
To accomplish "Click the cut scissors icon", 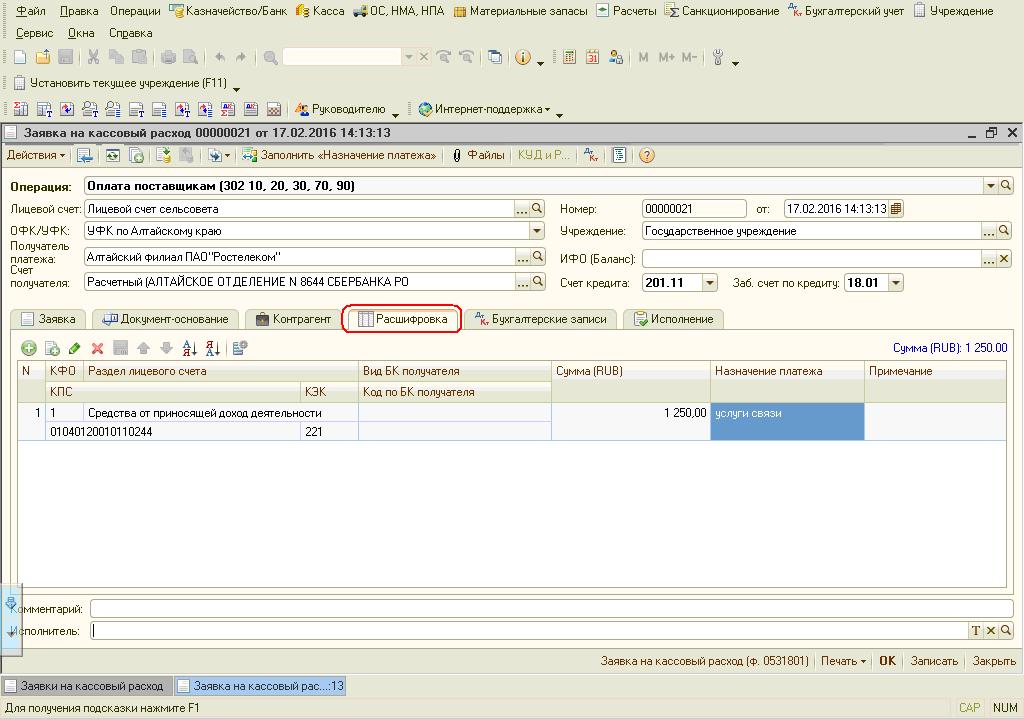I will (93, 57).
